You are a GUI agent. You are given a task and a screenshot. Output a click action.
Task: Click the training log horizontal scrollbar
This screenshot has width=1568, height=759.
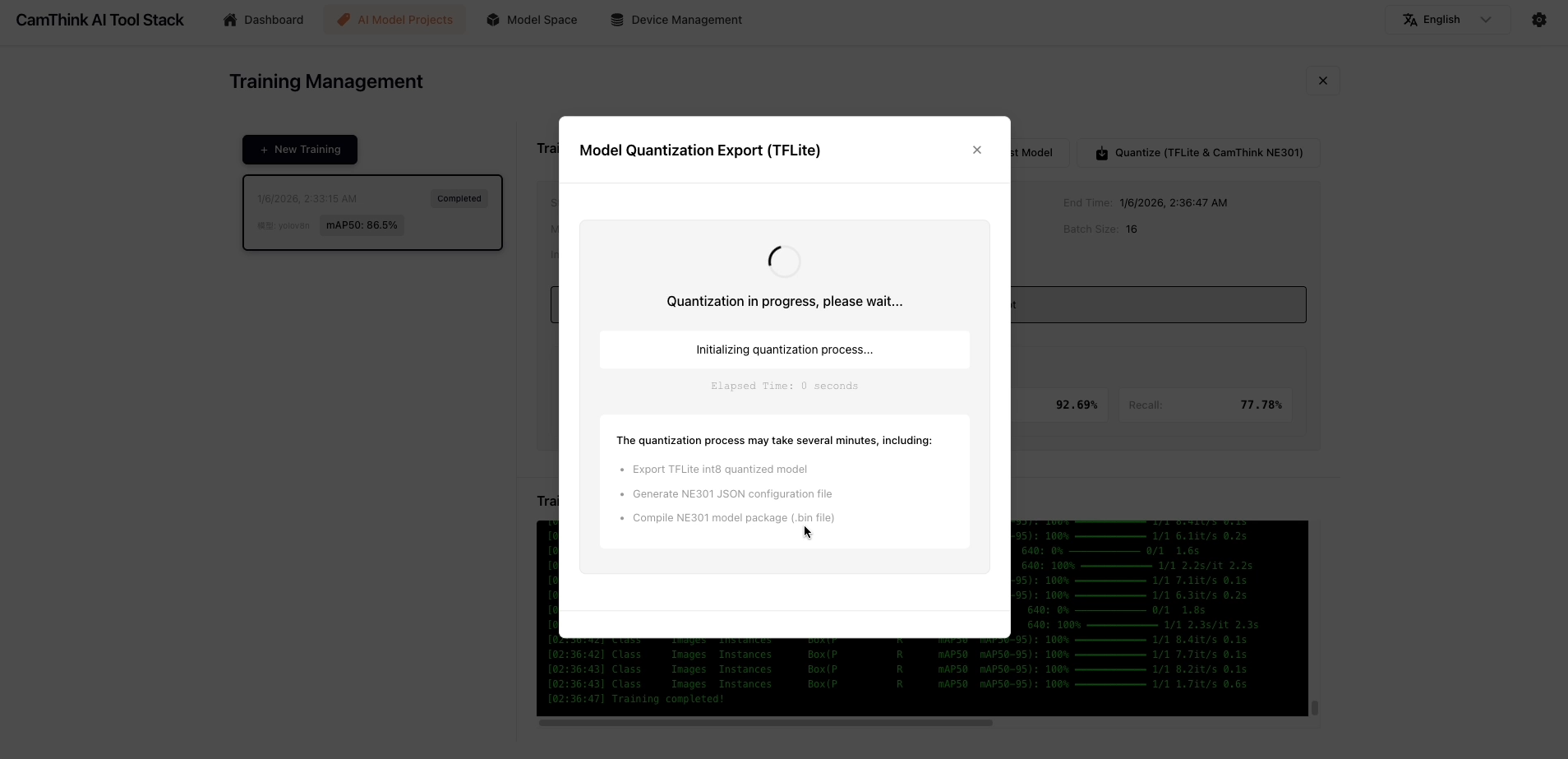pos(764,723)
